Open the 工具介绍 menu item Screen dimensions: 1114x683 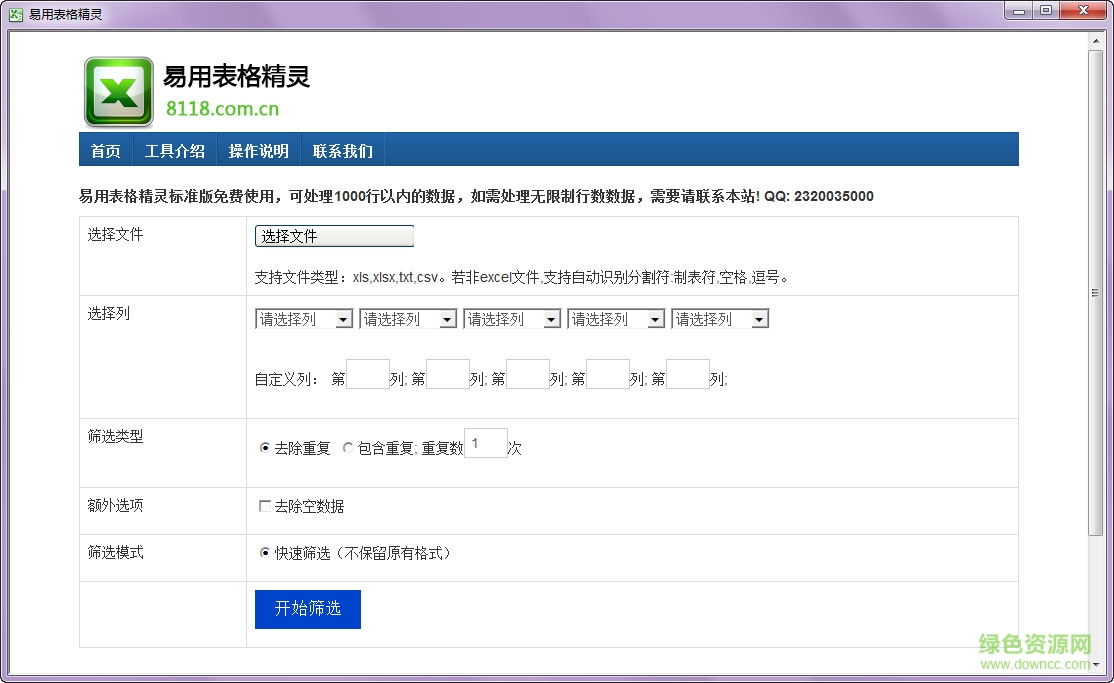coord(175,150)
